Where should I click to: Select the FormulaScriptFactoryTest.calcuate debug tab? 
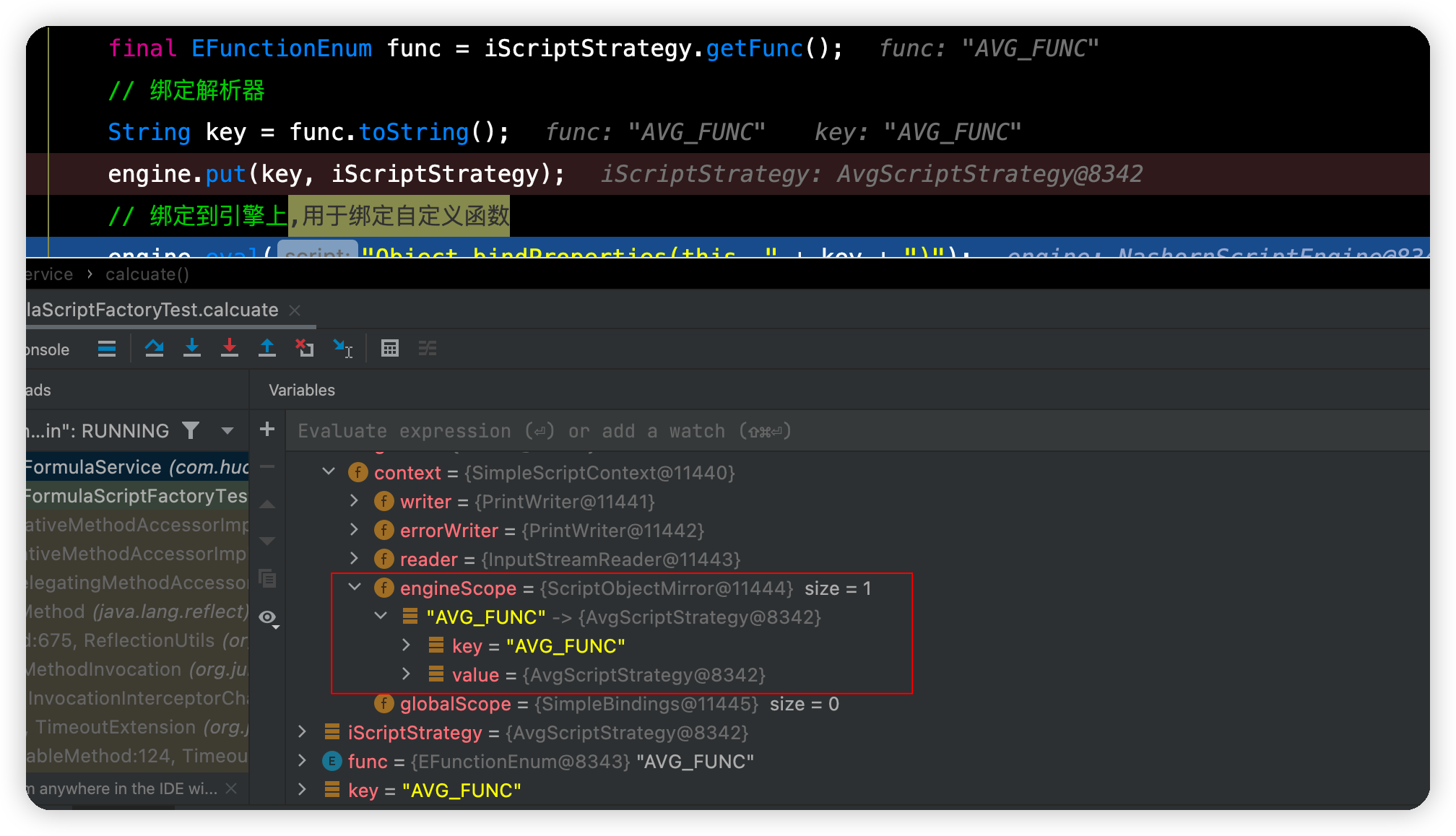click(x=152, y=310)
